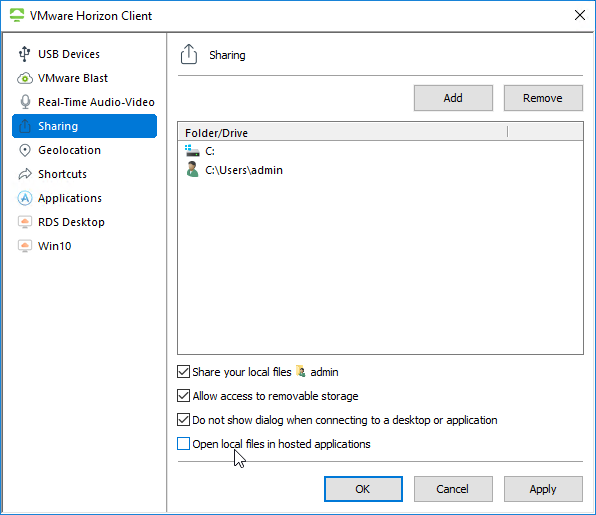596x515 pixels.
Task: Enable Open local files in hosted applications
Action: coord(184,444)
